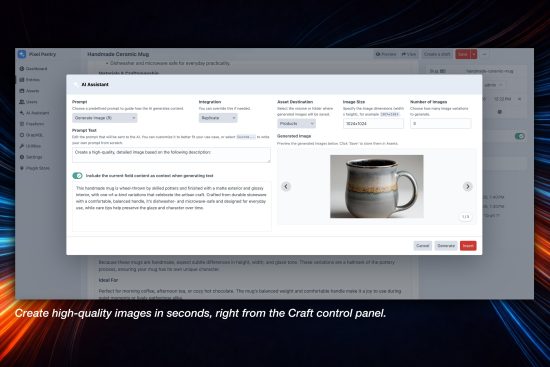
Task: Open Utilities via its wrench icon
Action: tap(22, 146)
